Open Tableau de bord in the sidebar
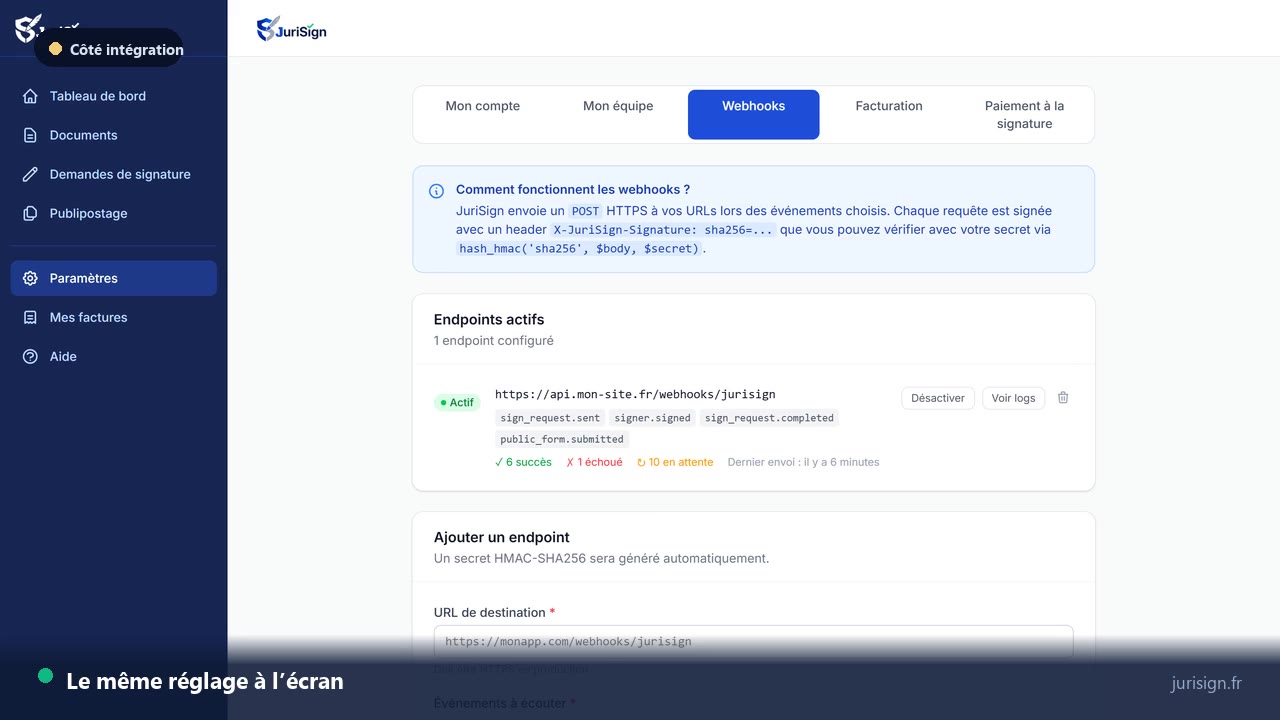Viewport: 1280px width, 720px height. click(x=114, y=96)
